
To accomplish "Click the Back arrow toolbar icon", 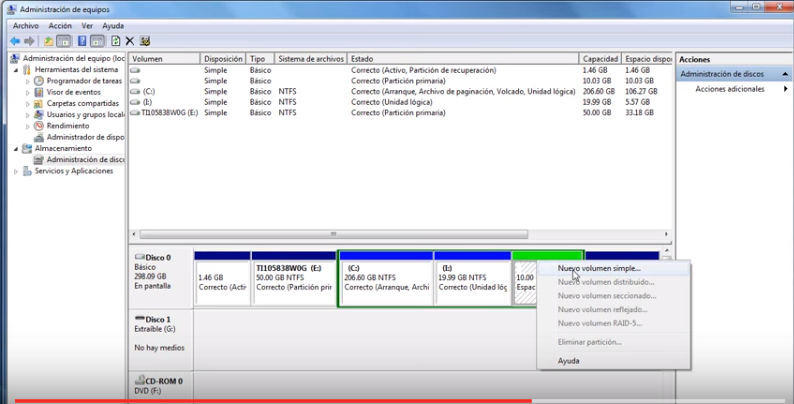I will (x=14, y=41).
